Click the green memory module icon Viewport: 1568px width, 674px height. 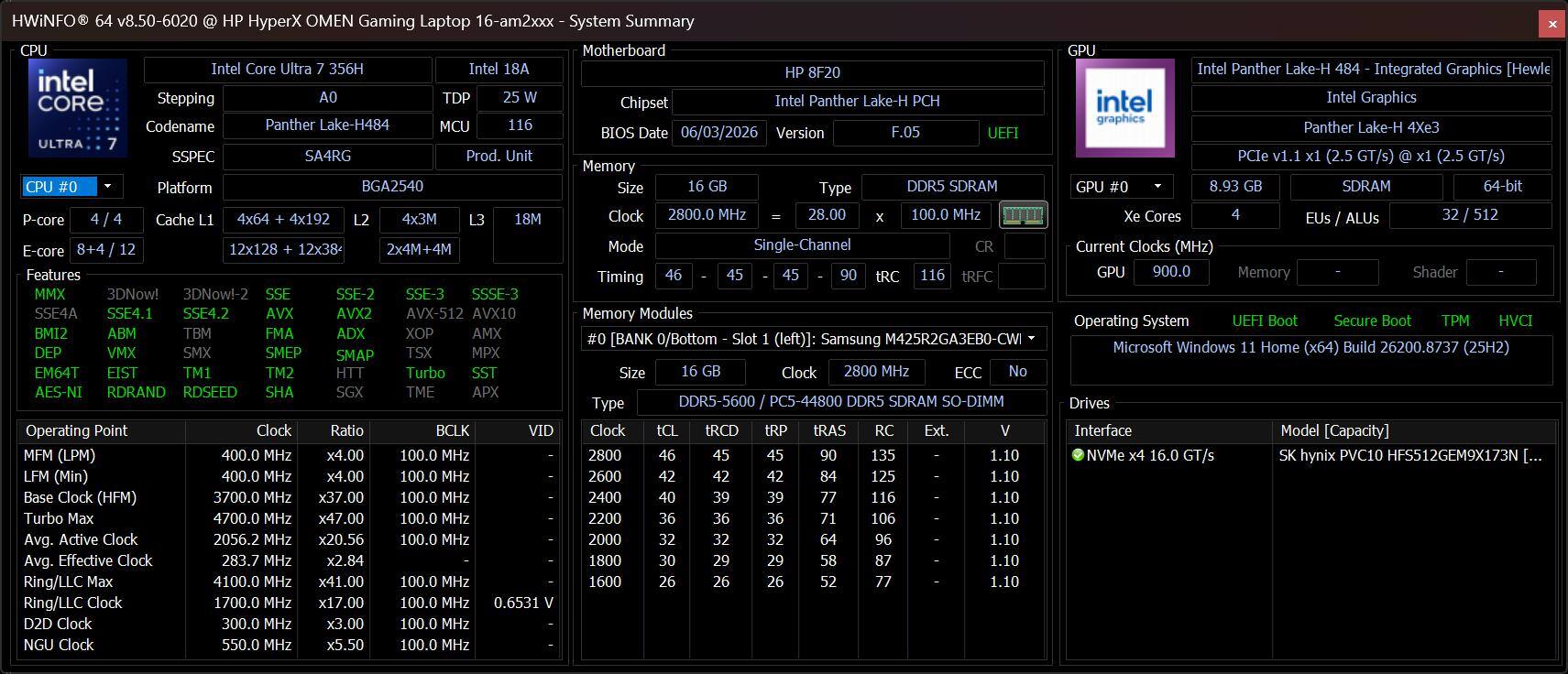[1023, 215]
